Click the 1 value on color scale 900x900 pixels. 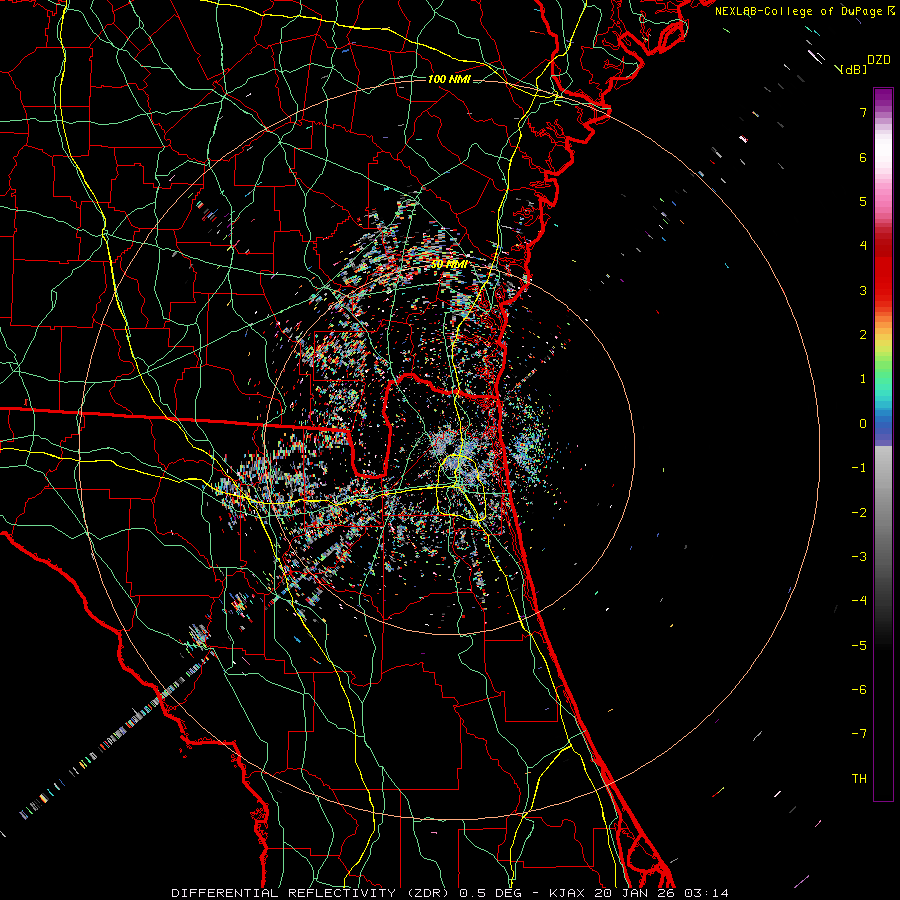[863, 379]
